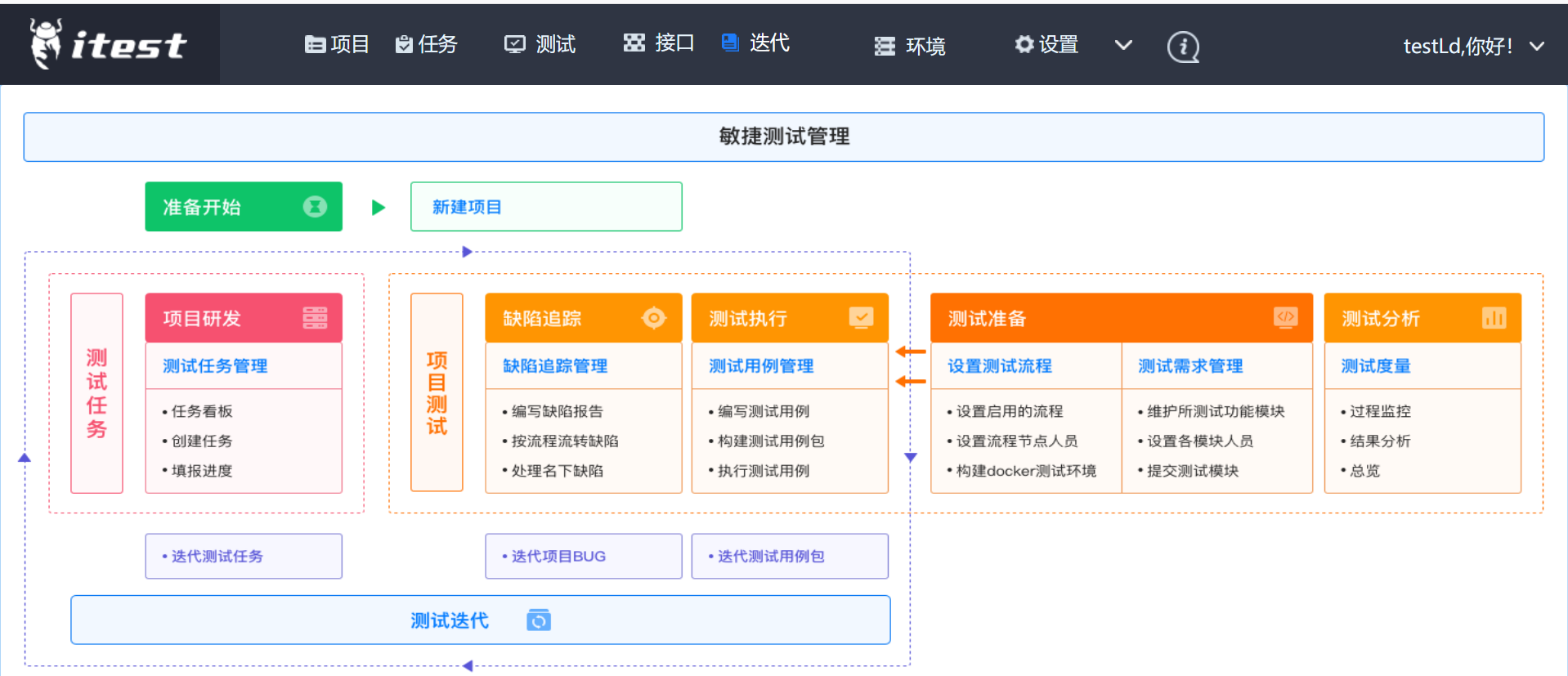The image size is (1568, 676).
Task: Go to the 环境 menu
Action: (910, 46)
